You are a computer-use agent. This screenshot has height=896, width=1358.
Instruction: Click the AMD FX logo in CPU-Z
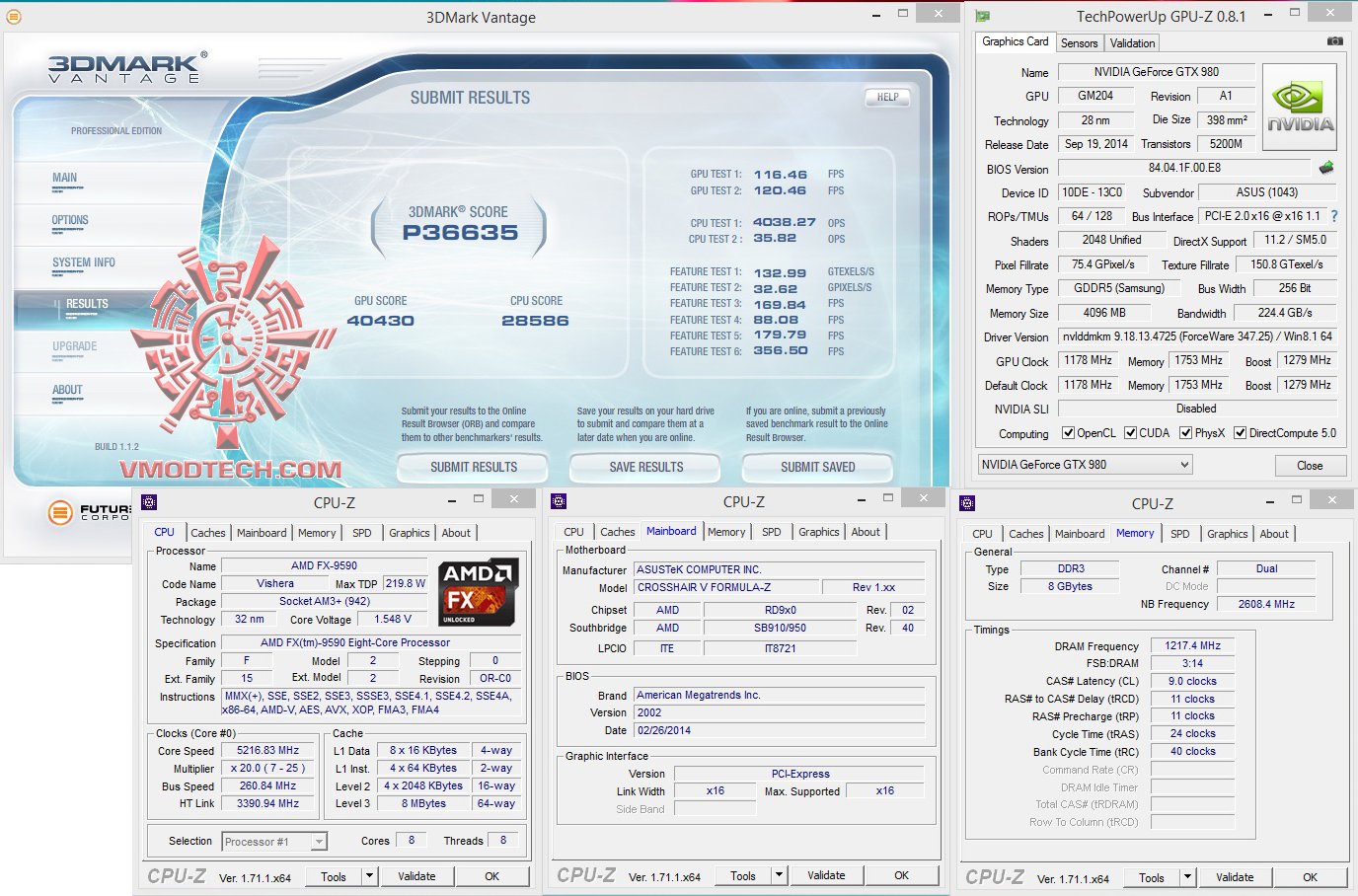coord(479,593)
